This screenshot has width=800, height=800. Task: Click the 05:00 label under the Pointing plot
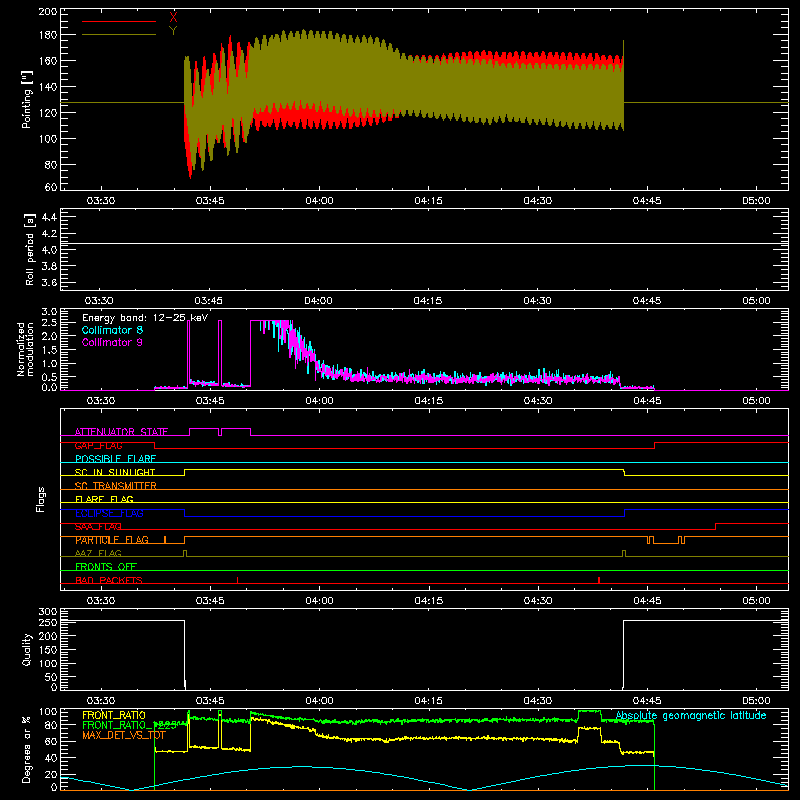(x=756, y=201)
